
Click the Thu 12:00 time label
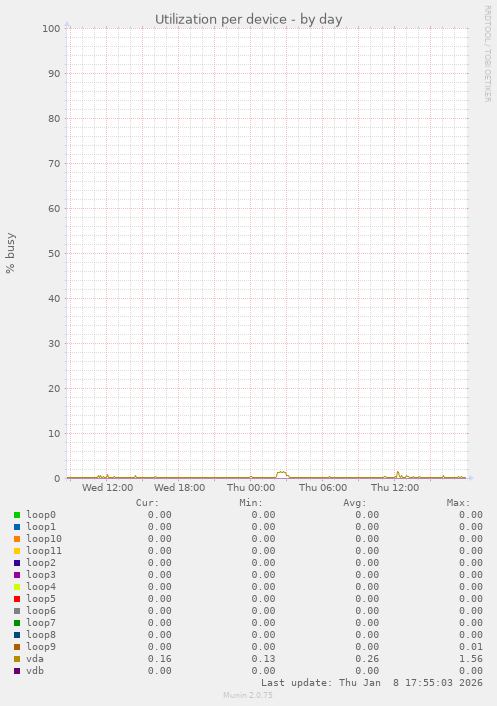[x=395, y=488]
